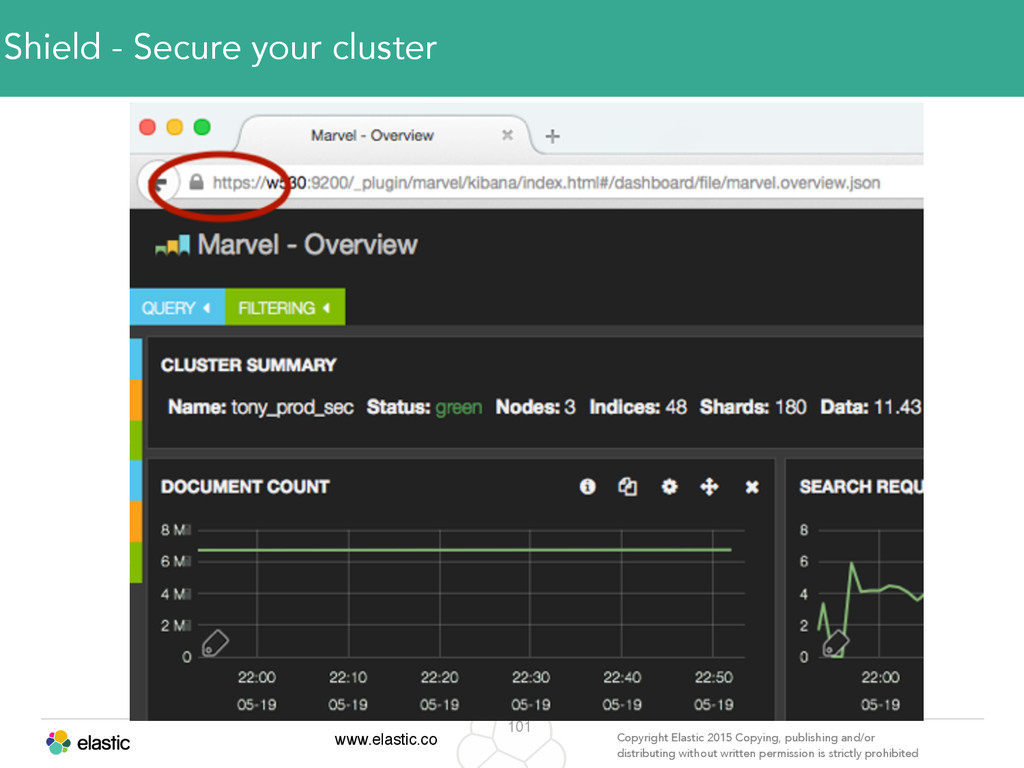1024x768 pixels.
Task: Click the Data: 11.43 value
Action: tap(871, 407)
